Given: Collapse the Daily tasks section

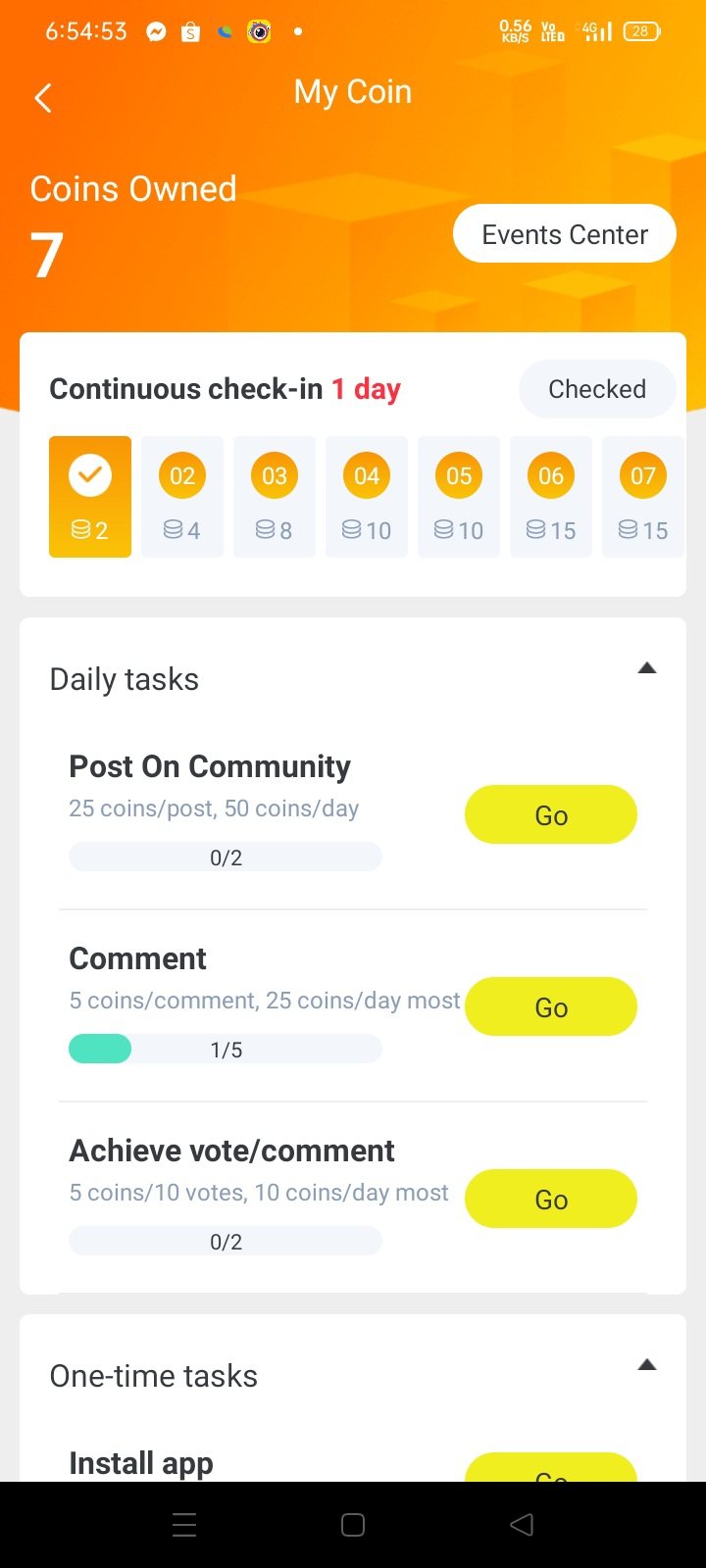Looking at the screenshot, I should point(646,668).
